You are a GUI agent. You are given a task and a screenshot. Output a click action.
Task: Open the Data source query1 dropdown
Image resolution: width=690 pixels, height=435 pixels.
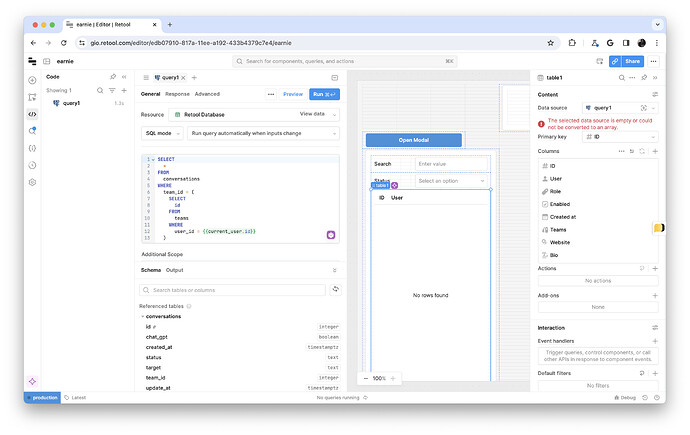click(620, 108)
